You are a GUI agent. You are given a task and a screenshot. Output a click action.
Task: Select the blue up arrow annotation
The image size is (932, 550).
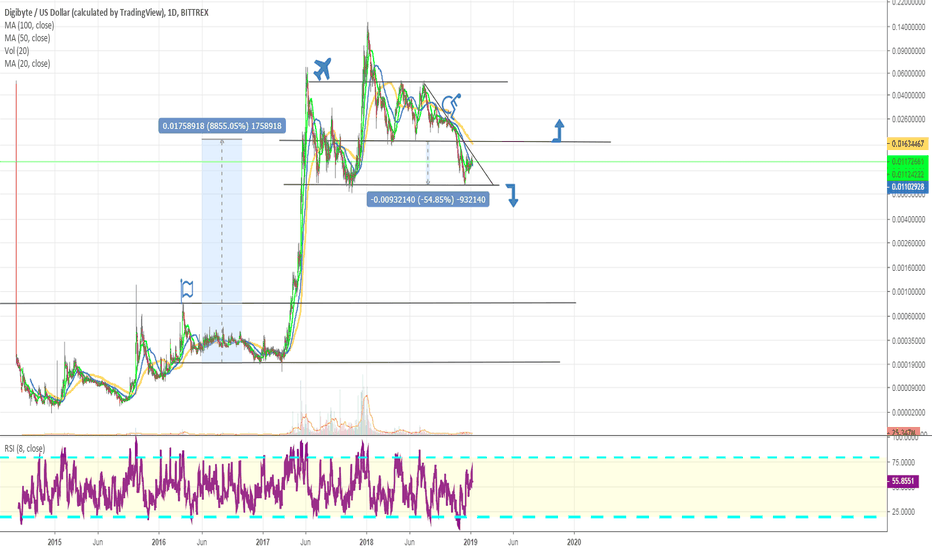[557, 131]
